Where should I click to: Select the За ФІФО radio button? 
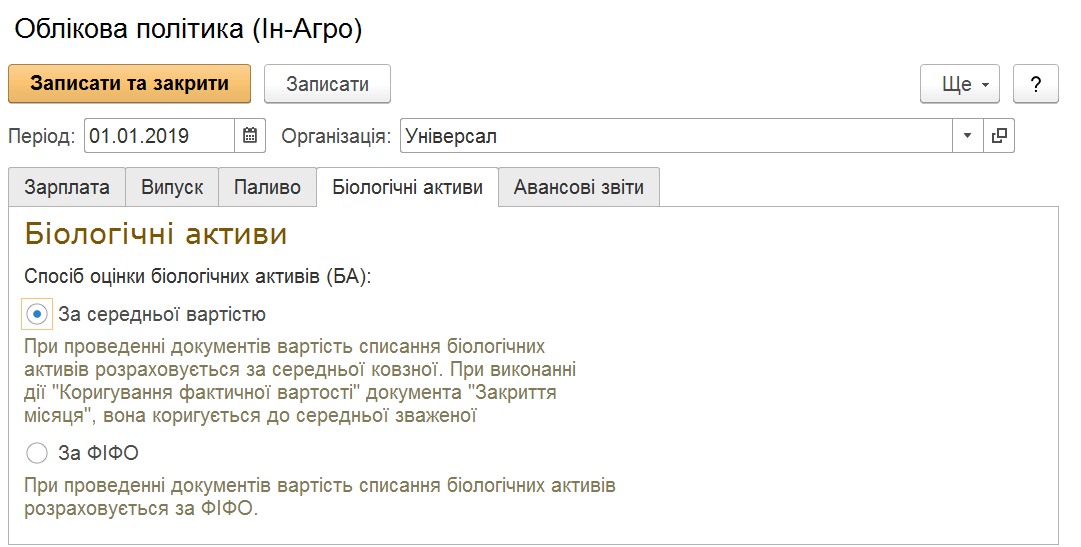point(37,453)
